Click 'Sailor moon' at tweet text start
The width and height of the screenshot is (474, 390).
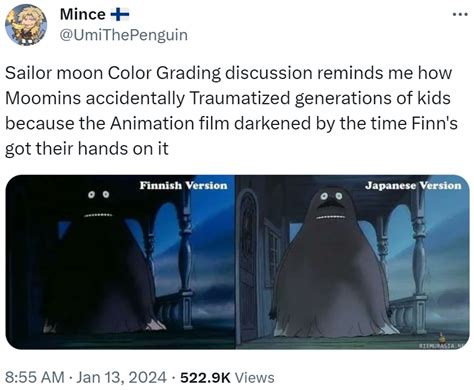click(54, 73)
